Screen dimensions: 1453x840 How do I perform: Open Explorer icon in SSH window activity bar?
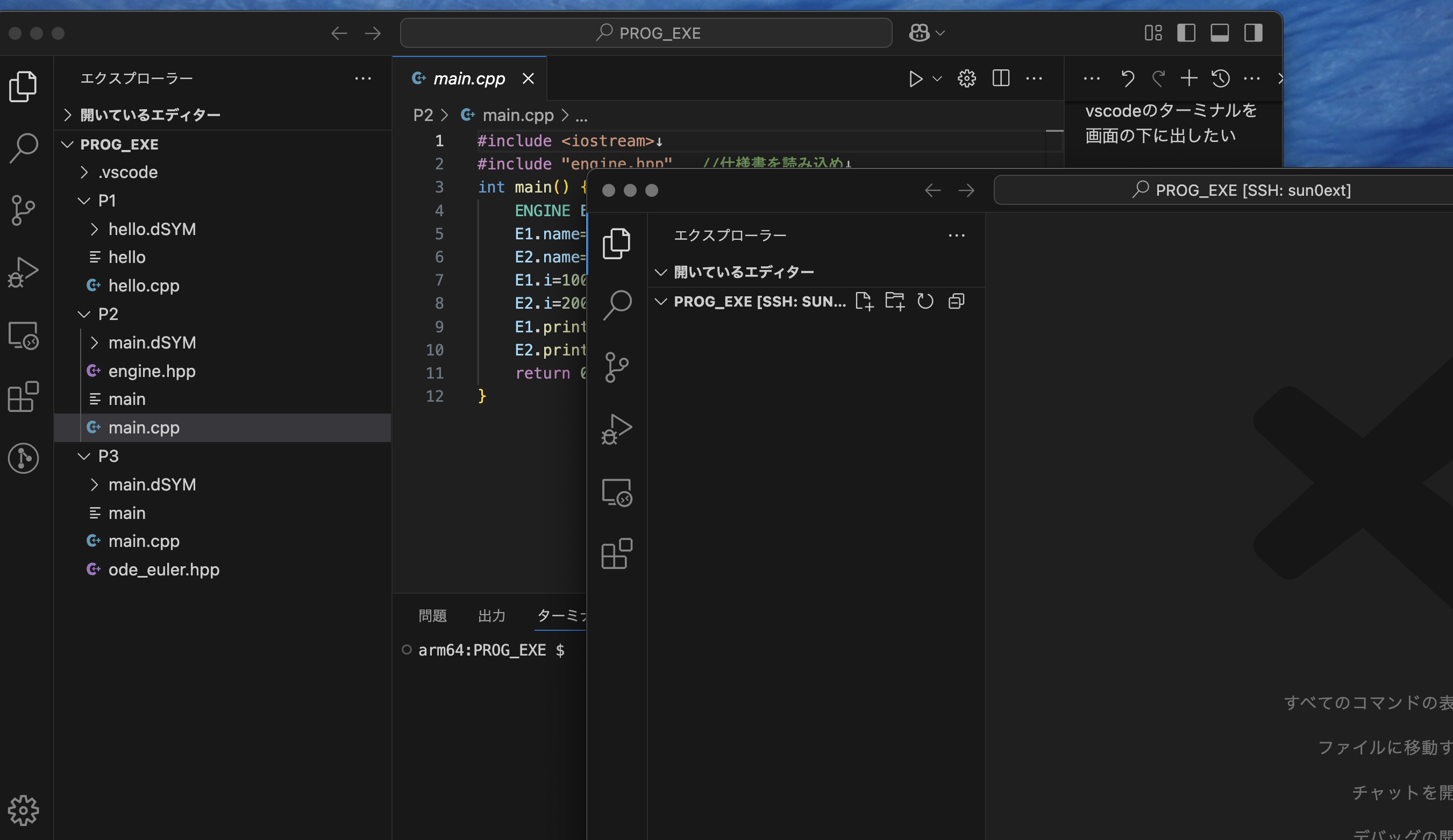pyautogui.click(x=617, y=244)
